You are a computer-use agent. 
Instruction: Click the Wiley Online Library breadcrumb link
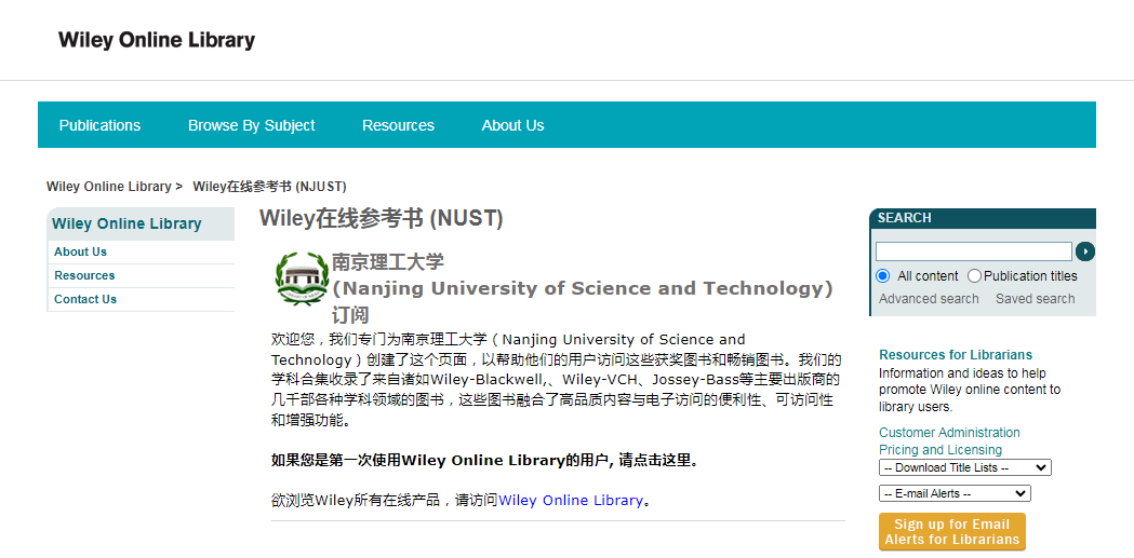(x=108, y=186)
